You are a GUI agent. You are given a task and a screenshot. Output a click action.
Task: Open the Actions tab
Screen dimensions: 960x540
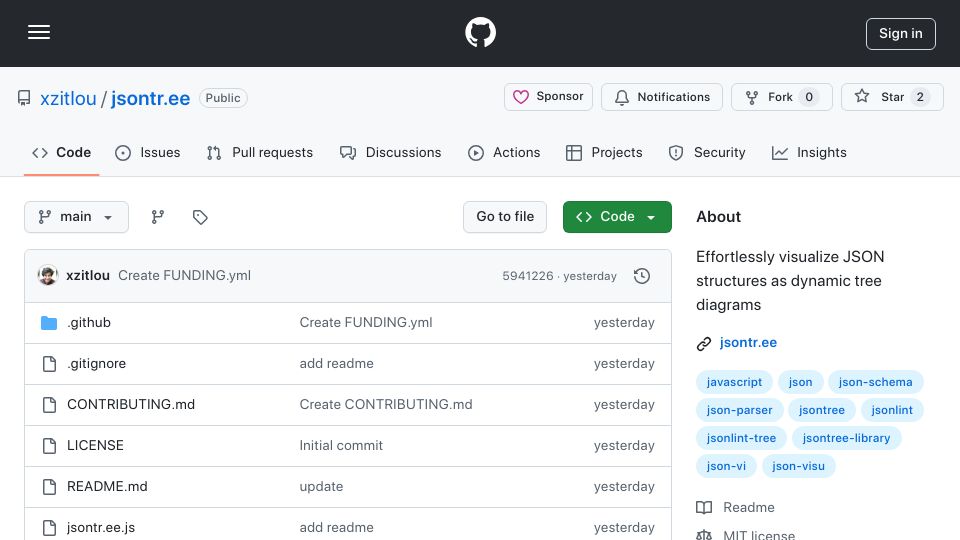[504, 152]
